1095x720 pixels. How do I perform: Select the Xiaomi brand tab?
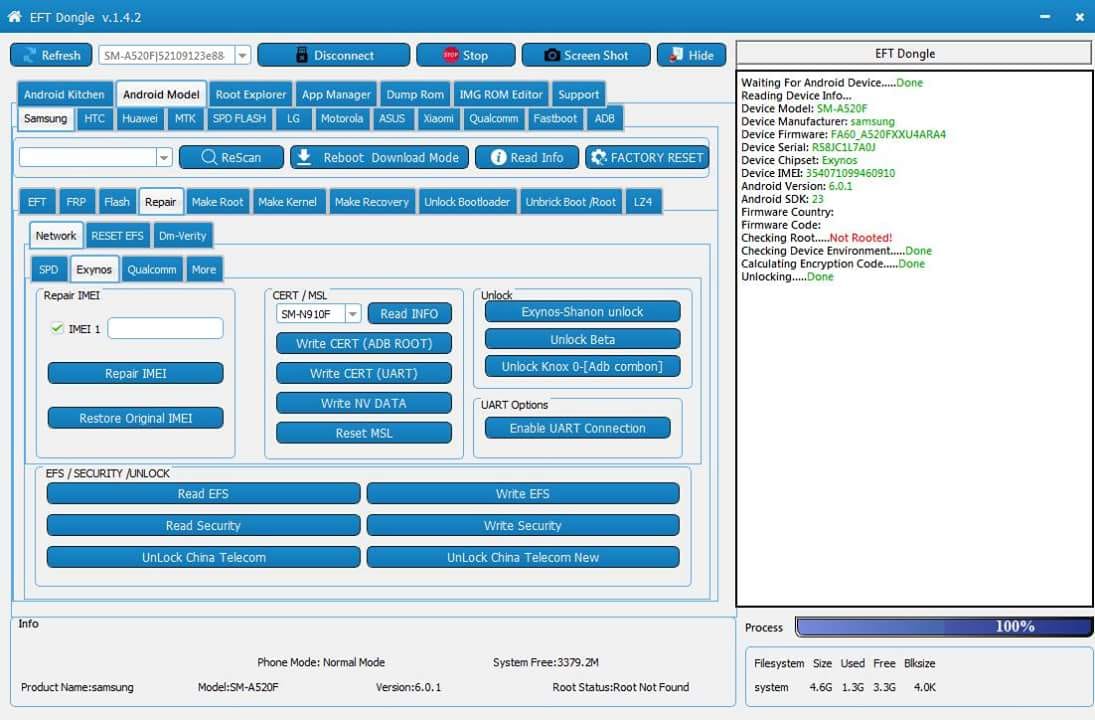pos(438,118)
